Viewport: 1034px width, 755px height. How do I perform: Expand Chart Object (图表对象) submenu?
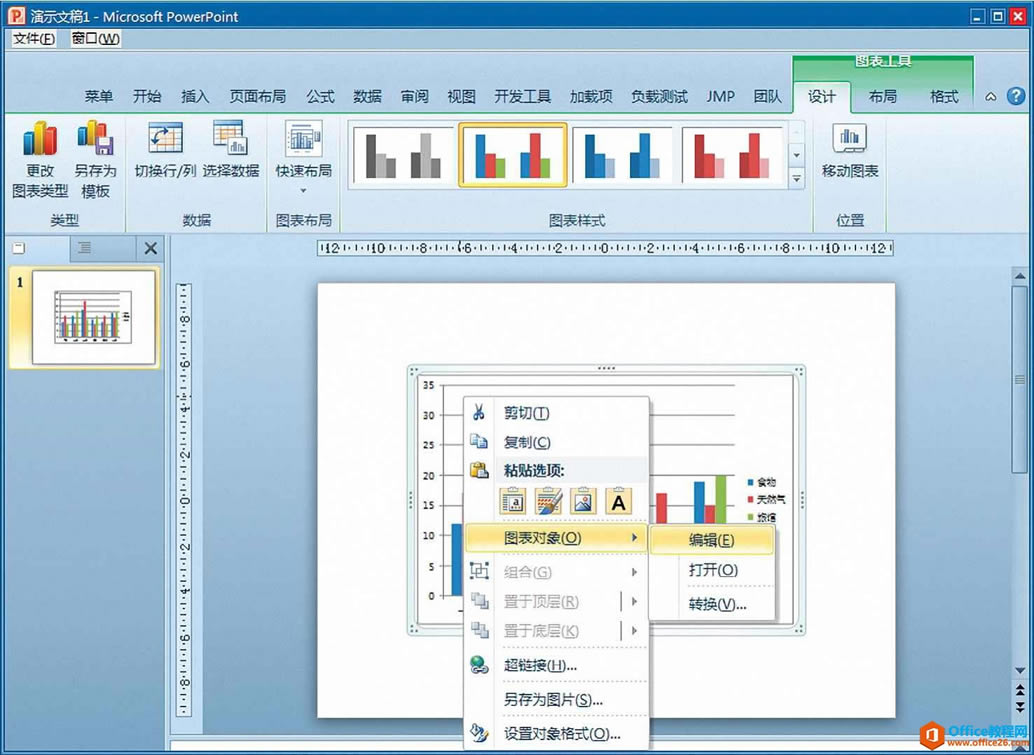click(557, 538)
